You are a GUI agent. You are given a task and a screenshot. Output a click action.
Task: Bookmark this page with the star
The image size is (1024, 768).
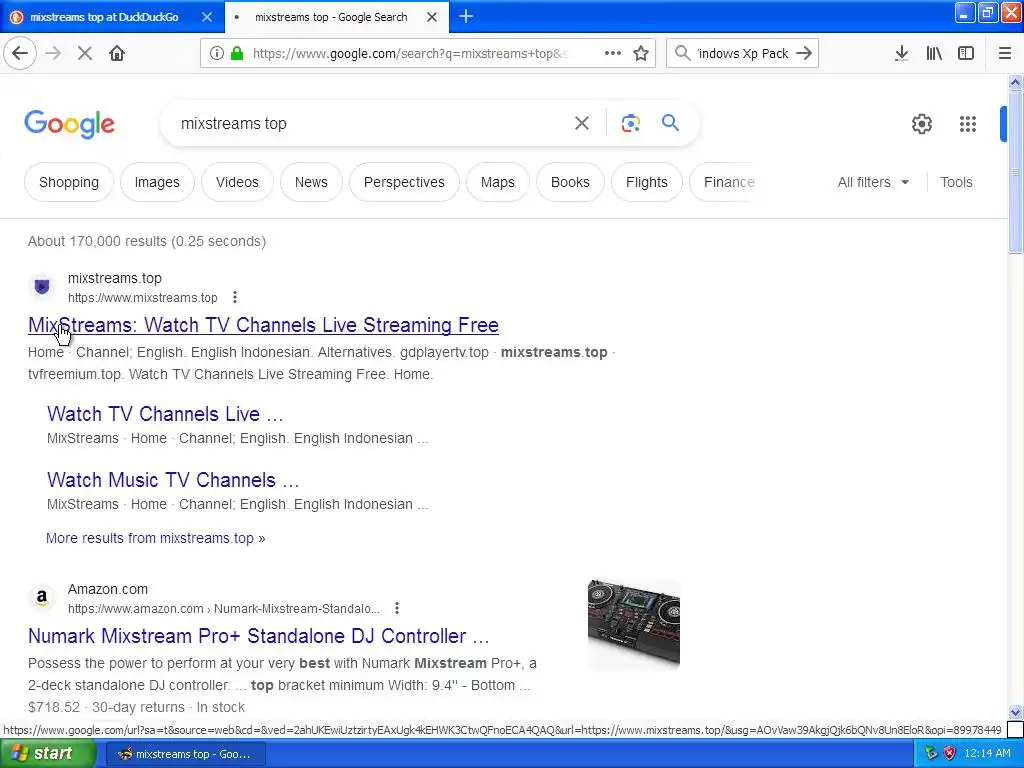coord(641,54)
